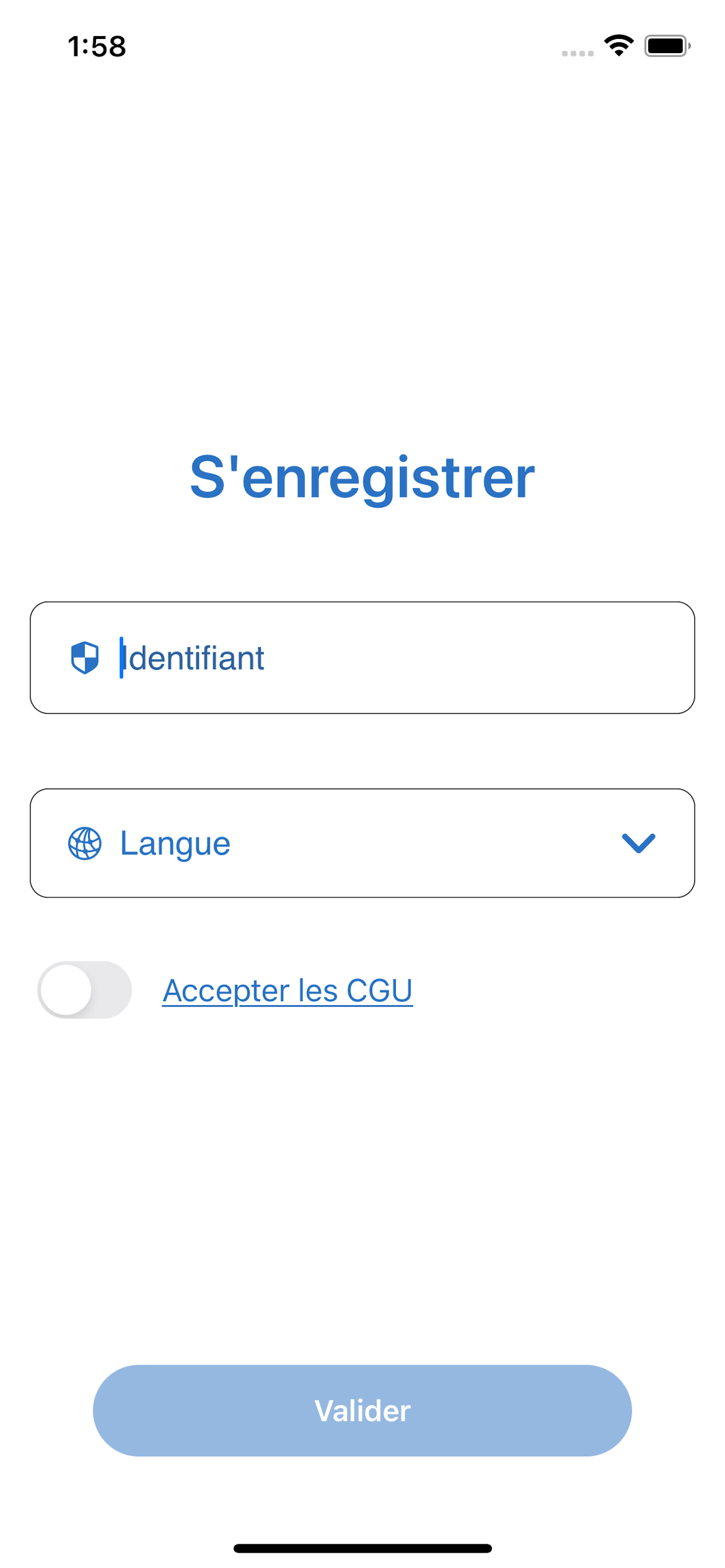Click the Identifiant placeholder text
The height and width of the screenshot is (1568, 725).
click(x=193, y=658)
